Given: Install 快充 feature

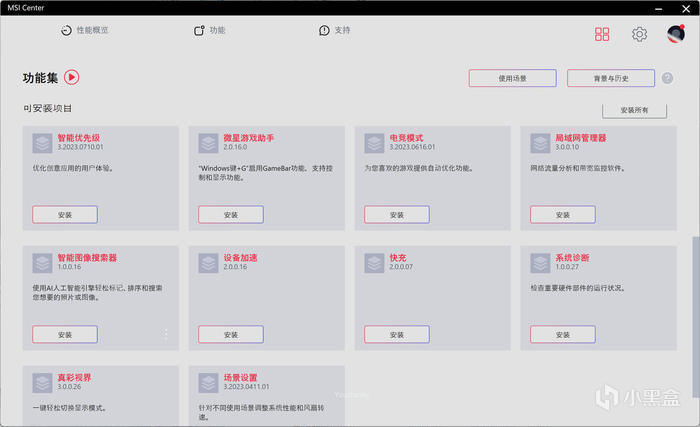Looking at the screenshot, I should [x=397, y=335].
